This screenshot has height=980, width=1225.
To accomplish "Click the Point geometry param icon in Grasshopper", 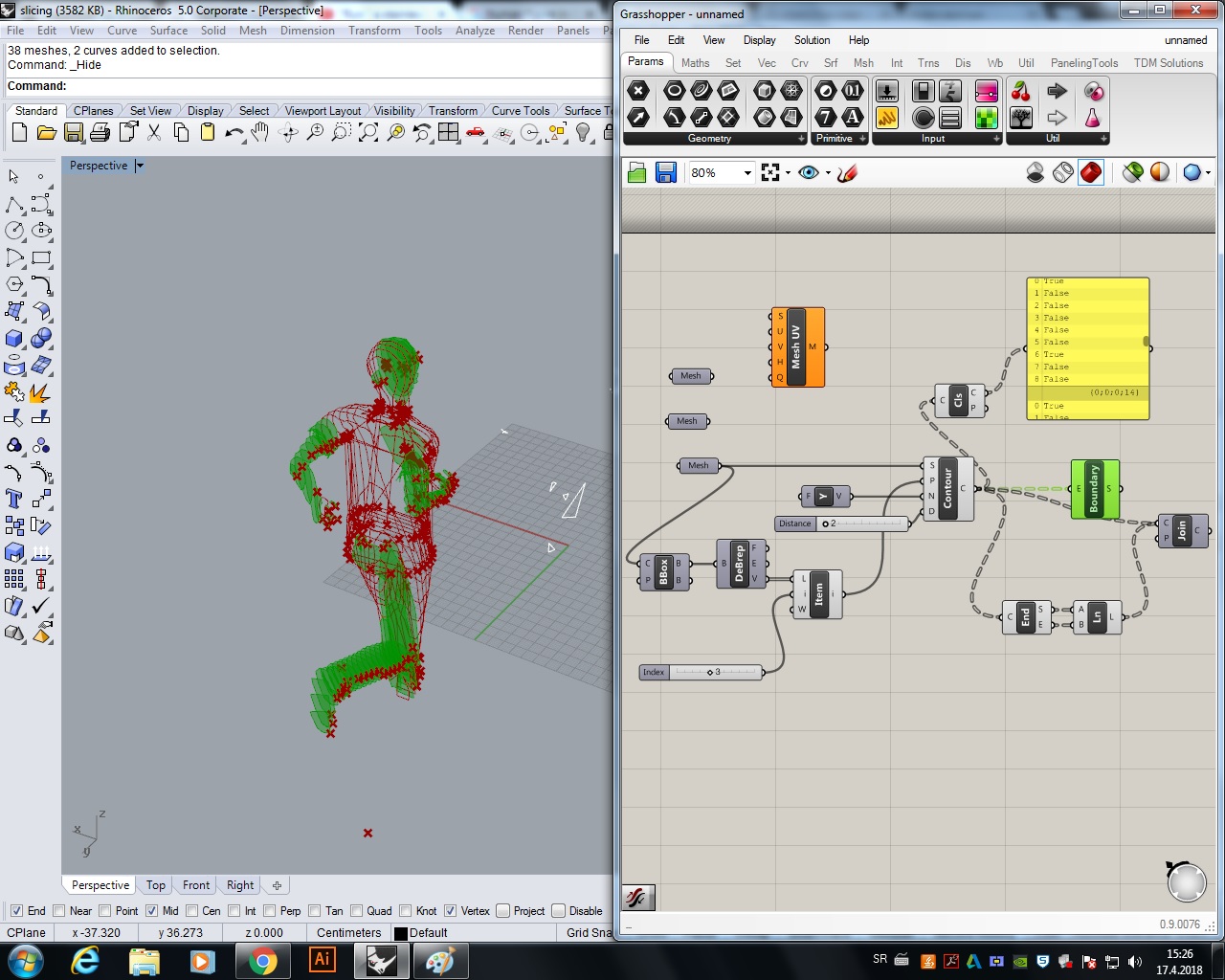I will [x=638, y=91].
